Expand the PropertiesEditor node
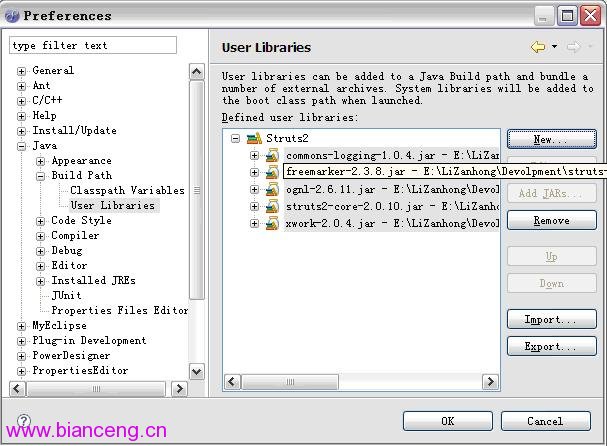607x446 pixels. (22, 371)
